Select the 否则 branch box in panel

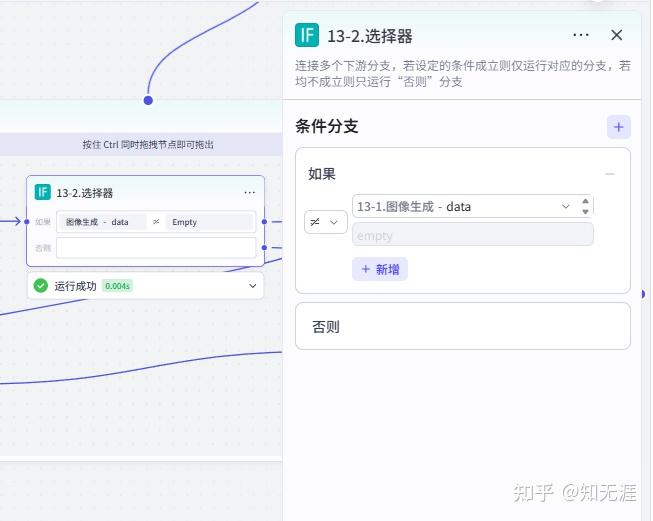463,326
